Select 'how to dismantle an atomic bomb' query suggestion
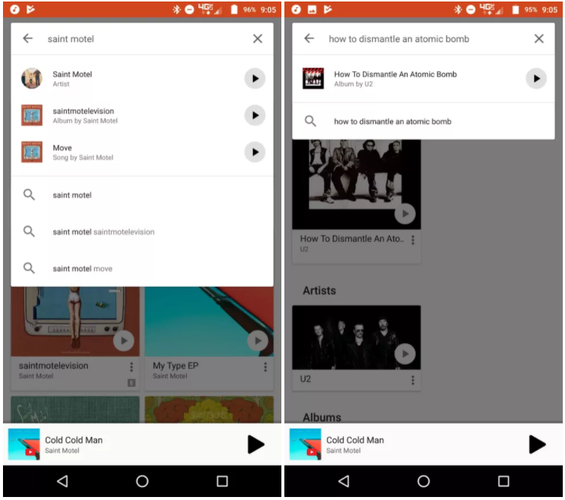The width and height of the screenshot is (565, 500). tap(423, 121)
